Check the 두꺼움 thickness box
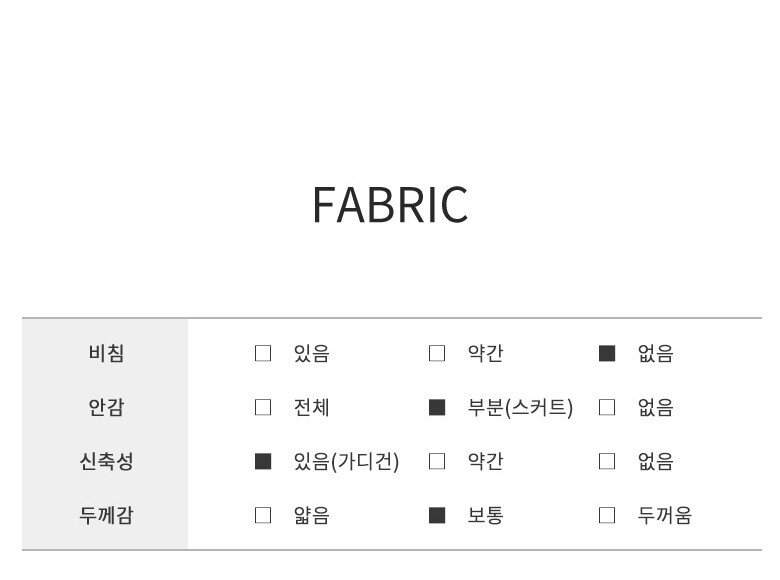The height and width of the screenshot is (580, 780). pos(607,516)
